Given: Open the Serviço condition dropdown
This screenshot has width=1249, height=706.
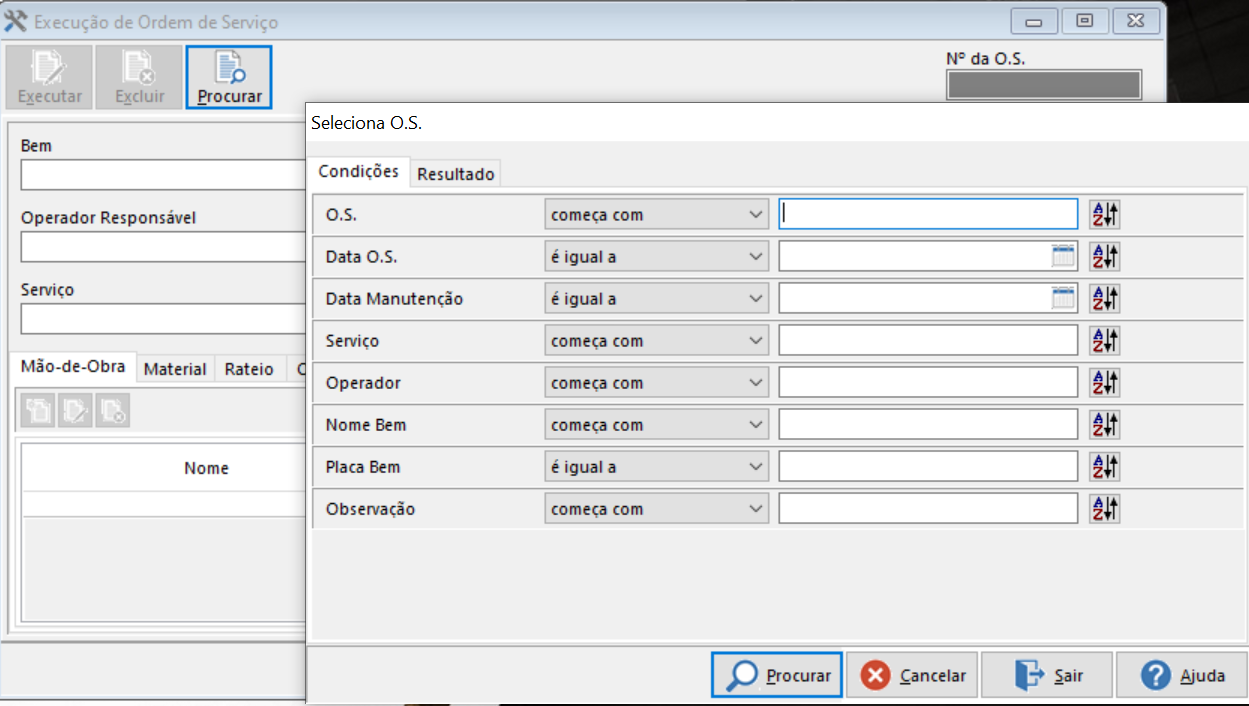Looking at the screenshot, I should click(657, 340).
